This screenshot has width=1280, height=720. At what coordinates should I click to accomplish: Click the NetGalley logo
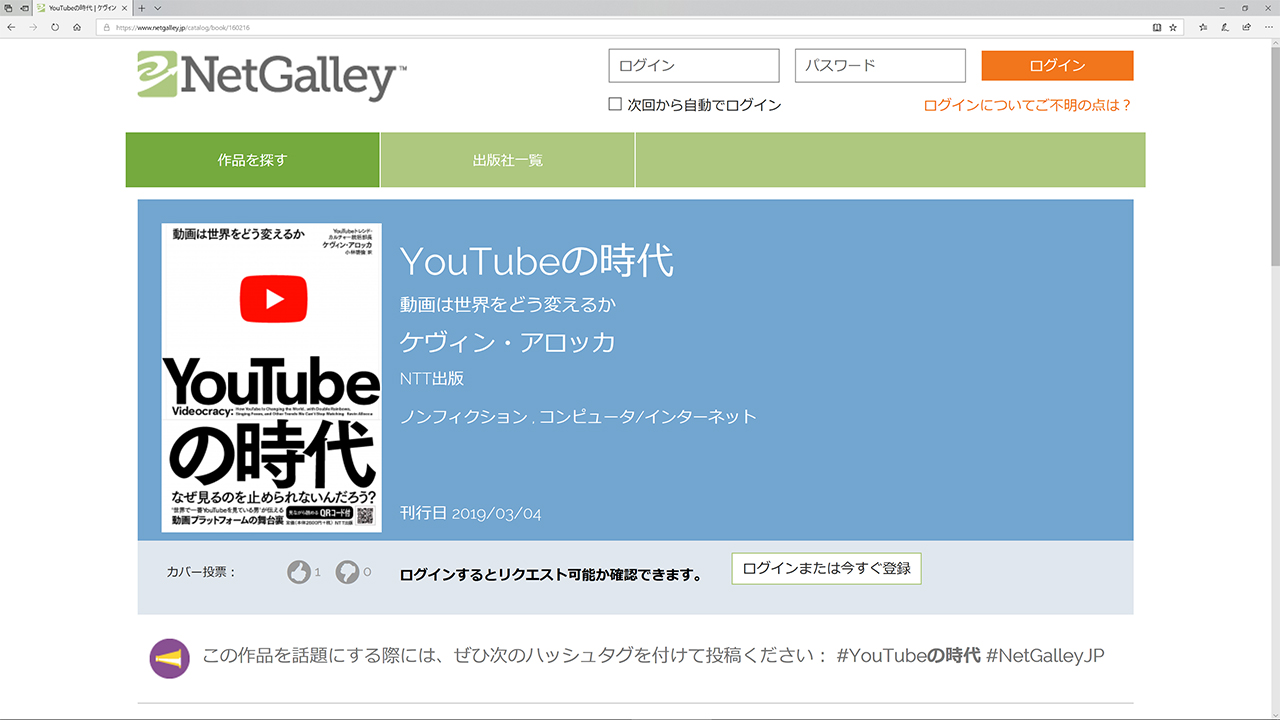tap(272, 75)
